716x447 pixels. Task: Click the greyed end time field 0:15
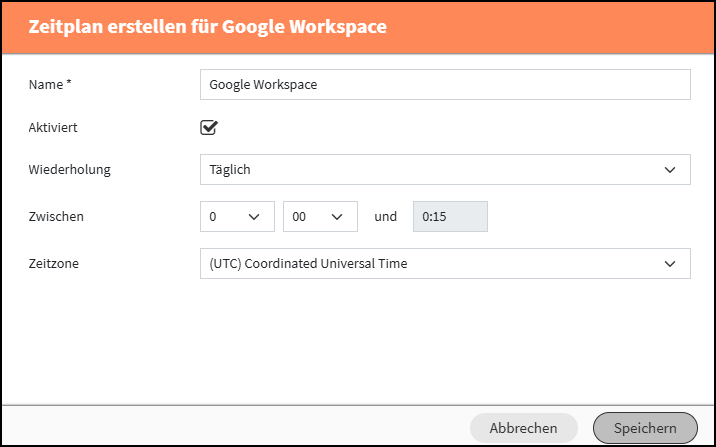450,216
